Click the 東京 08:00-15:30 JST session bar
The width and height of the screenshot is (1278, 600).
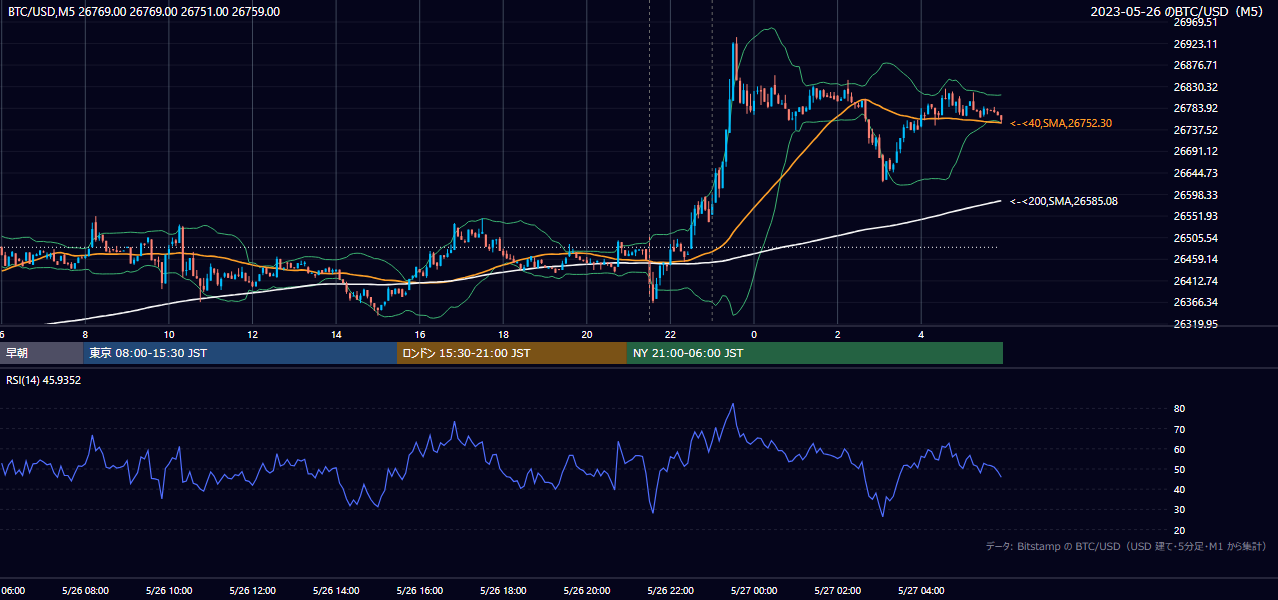click(241, 353)
